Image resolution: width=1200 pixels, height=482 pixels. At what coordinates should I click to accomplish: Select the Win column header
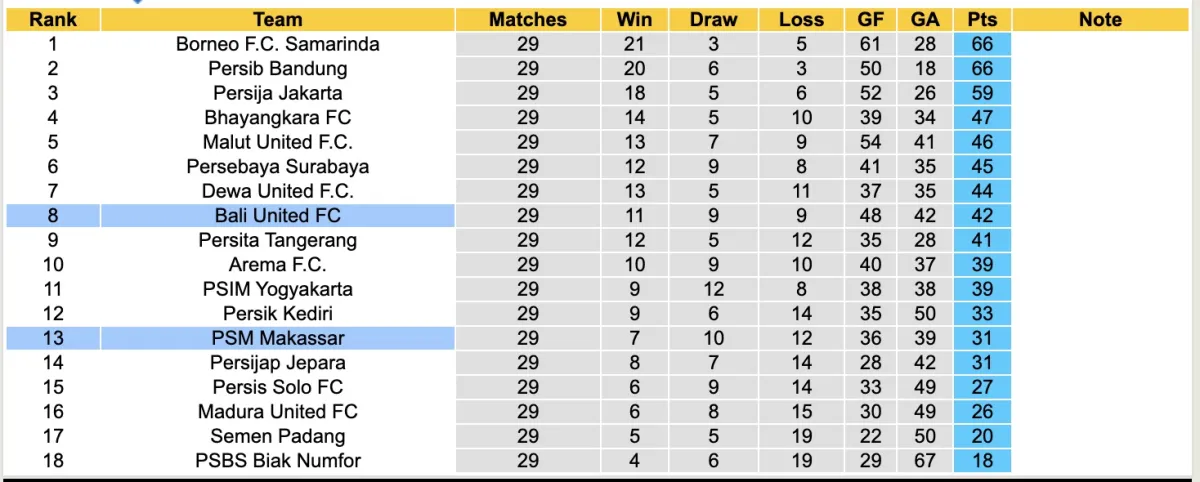(634, 19)
